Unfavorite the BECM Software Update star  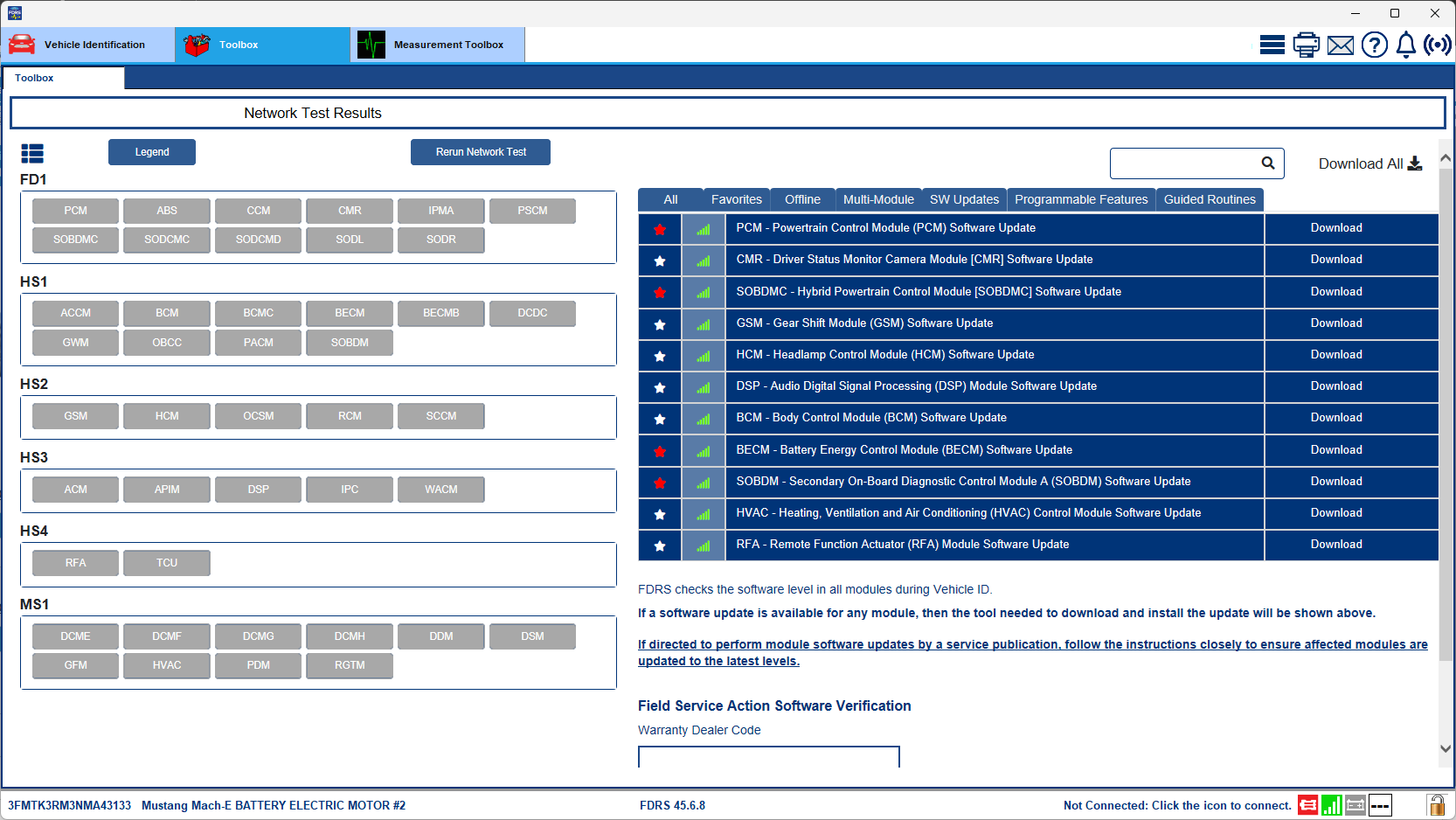[660, 451]
